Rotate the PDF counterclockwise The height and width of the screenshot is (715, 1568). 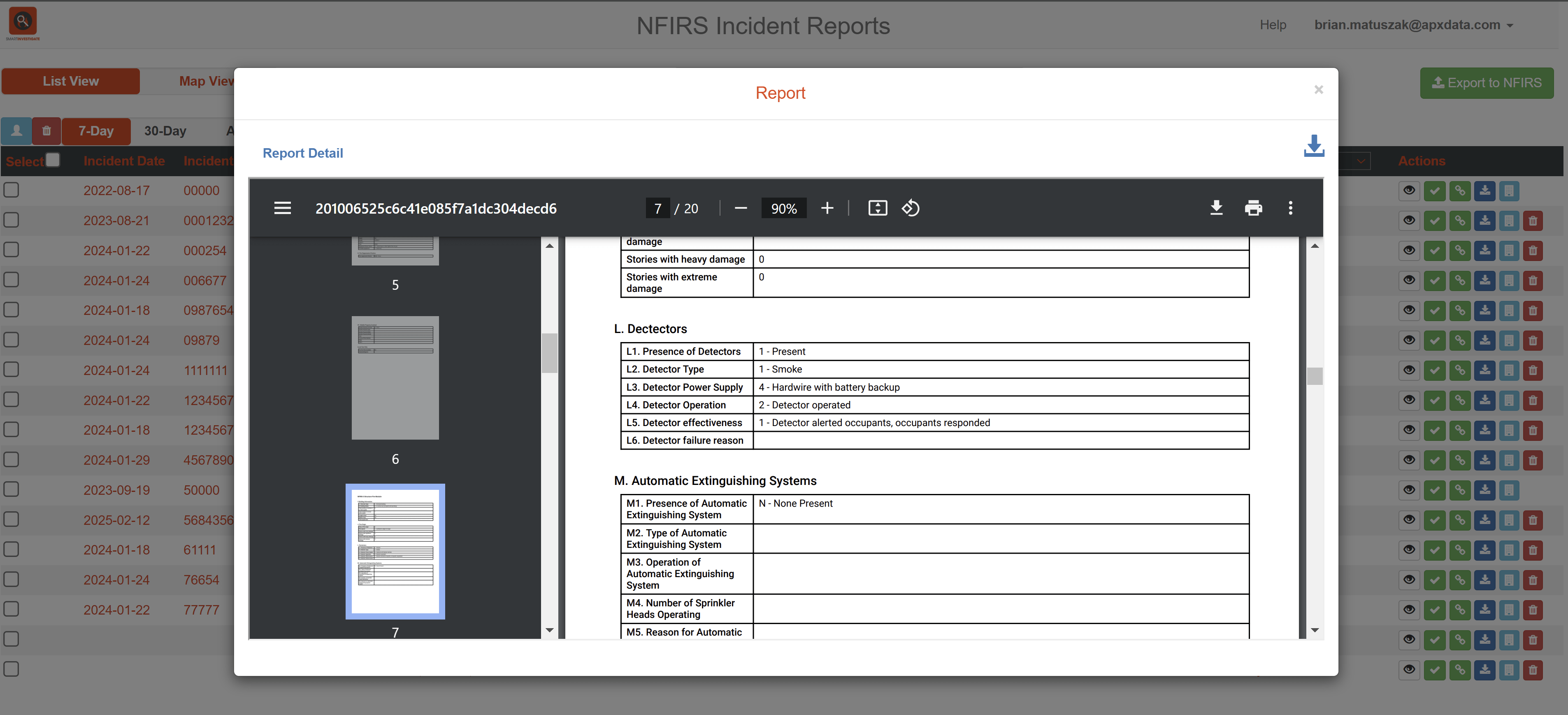coord(911,208)
